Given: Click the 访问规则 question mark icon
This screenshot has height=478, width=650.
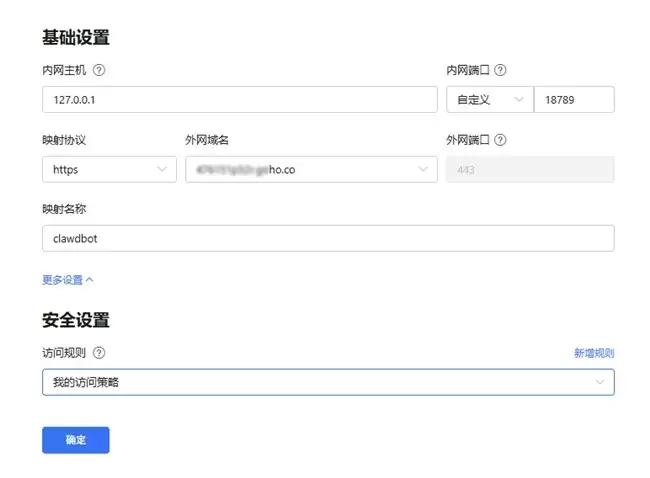Looking at the screenshot, I should pyautogui.click(x=99, y=353).
